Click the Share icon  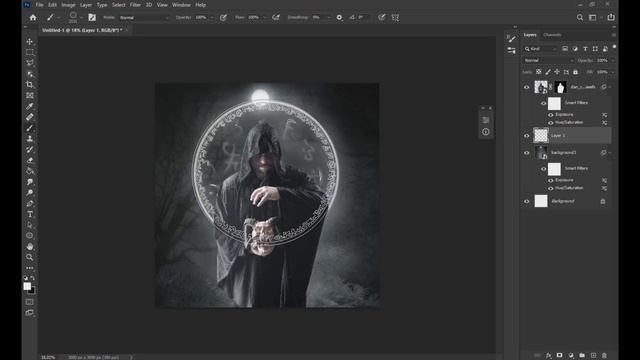click(x=611, y=17)
